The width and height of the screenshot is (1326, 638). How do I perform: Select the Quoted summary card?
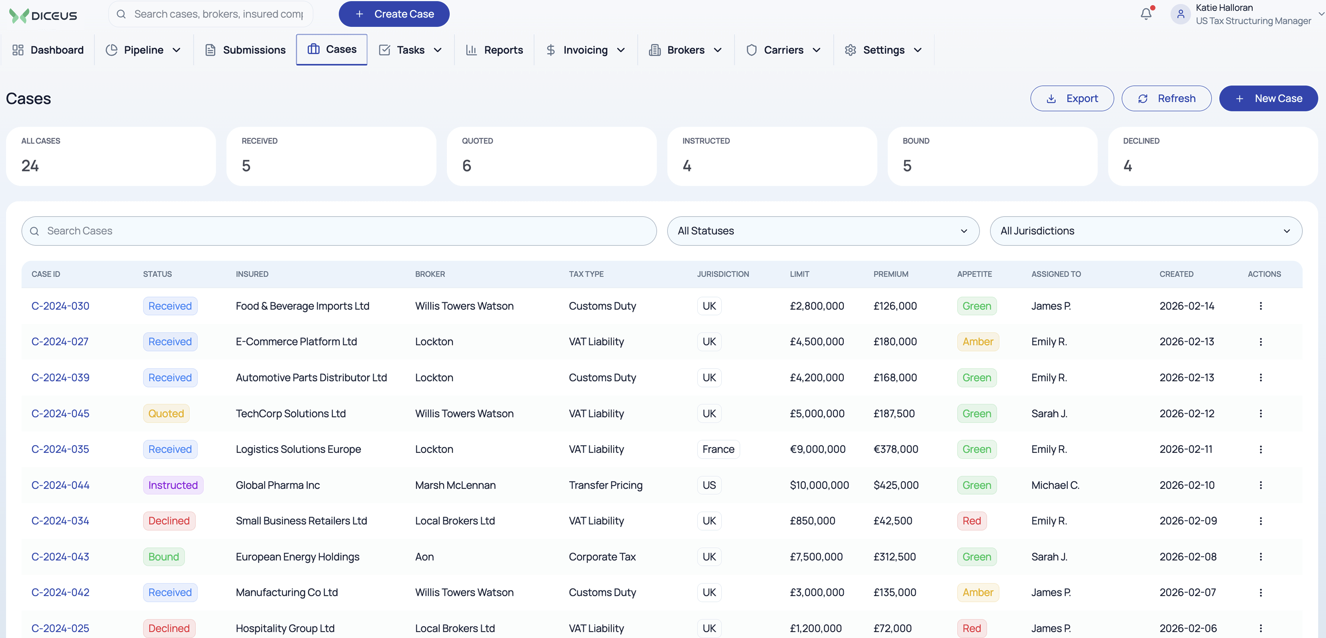click(x=552, y=156)
